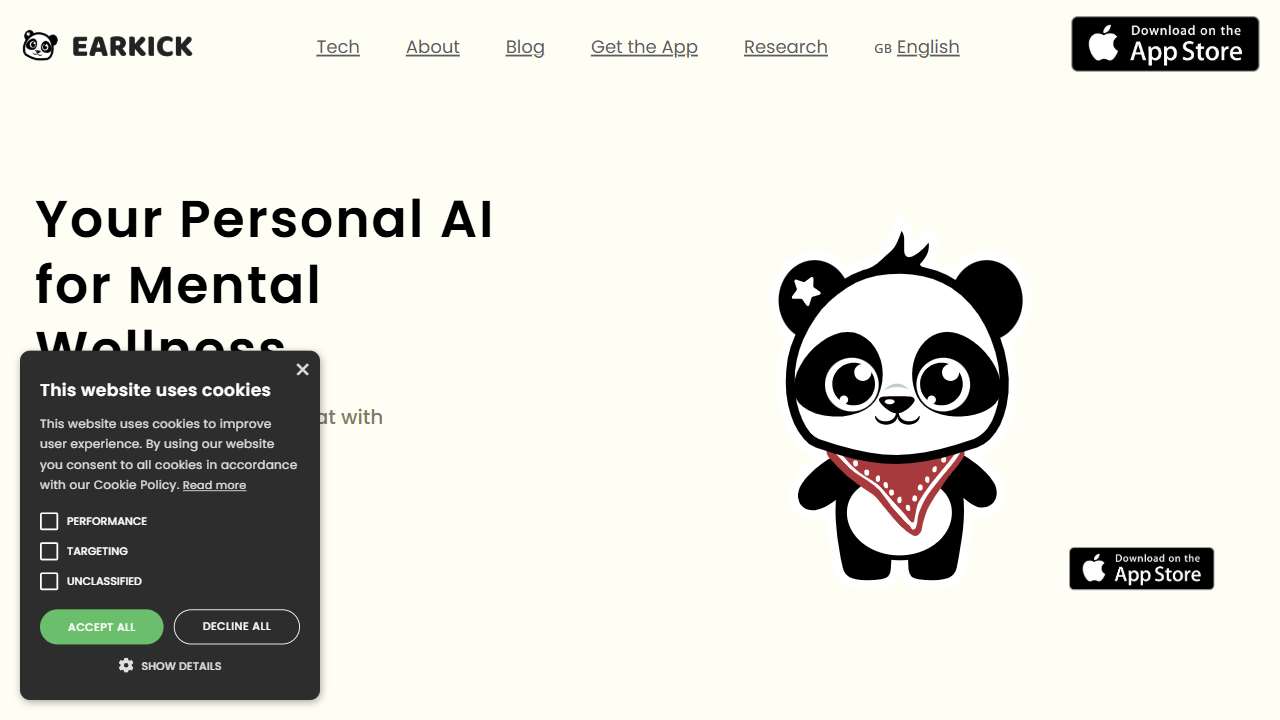Click the small App Store badge near panda
This screenshot has width=1280, height=720.
pos(1141,568)
